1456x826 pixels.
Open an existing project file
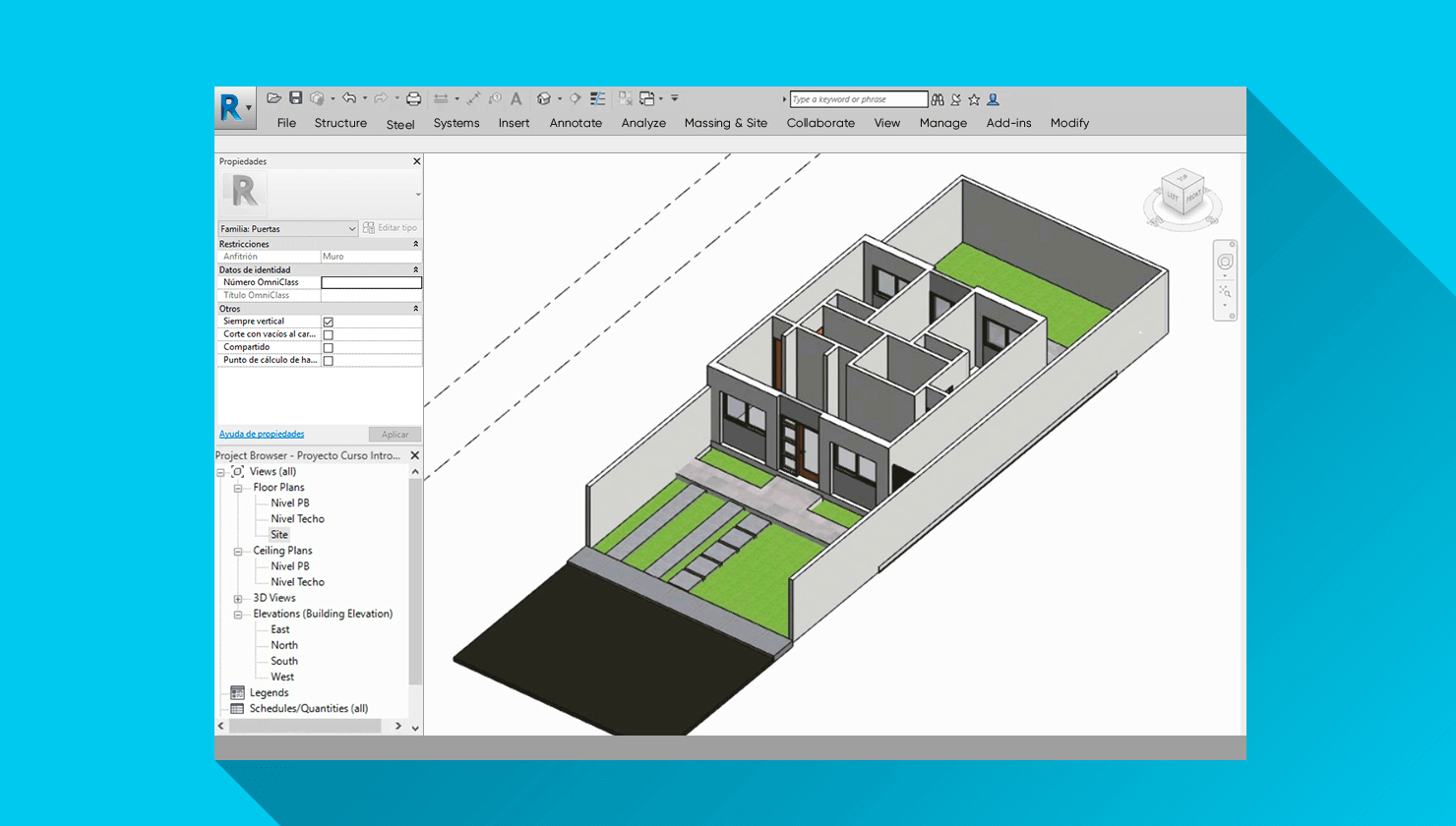(x=274, y=97)
